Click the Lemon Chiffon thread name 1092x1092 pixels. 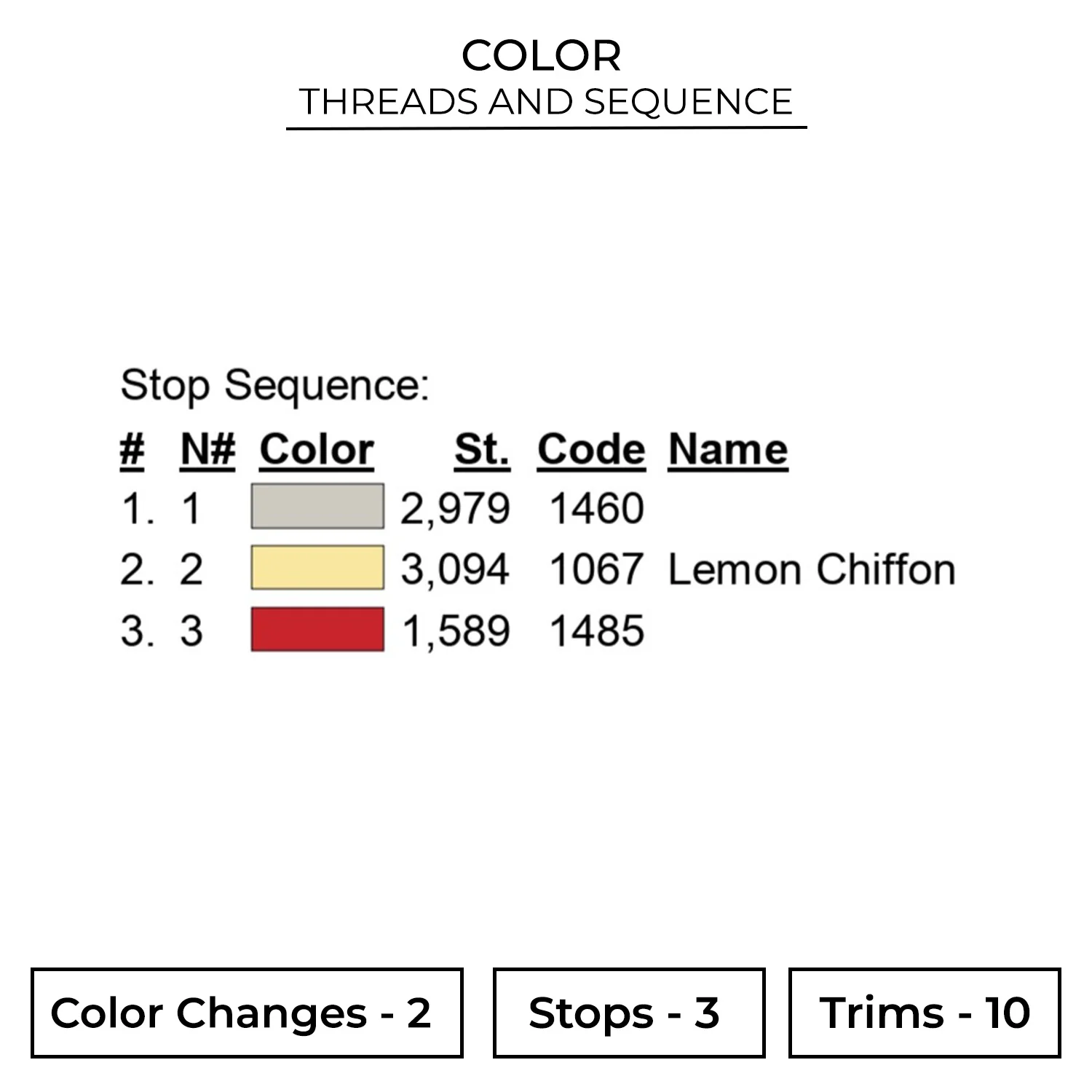[x=812, y=569]
